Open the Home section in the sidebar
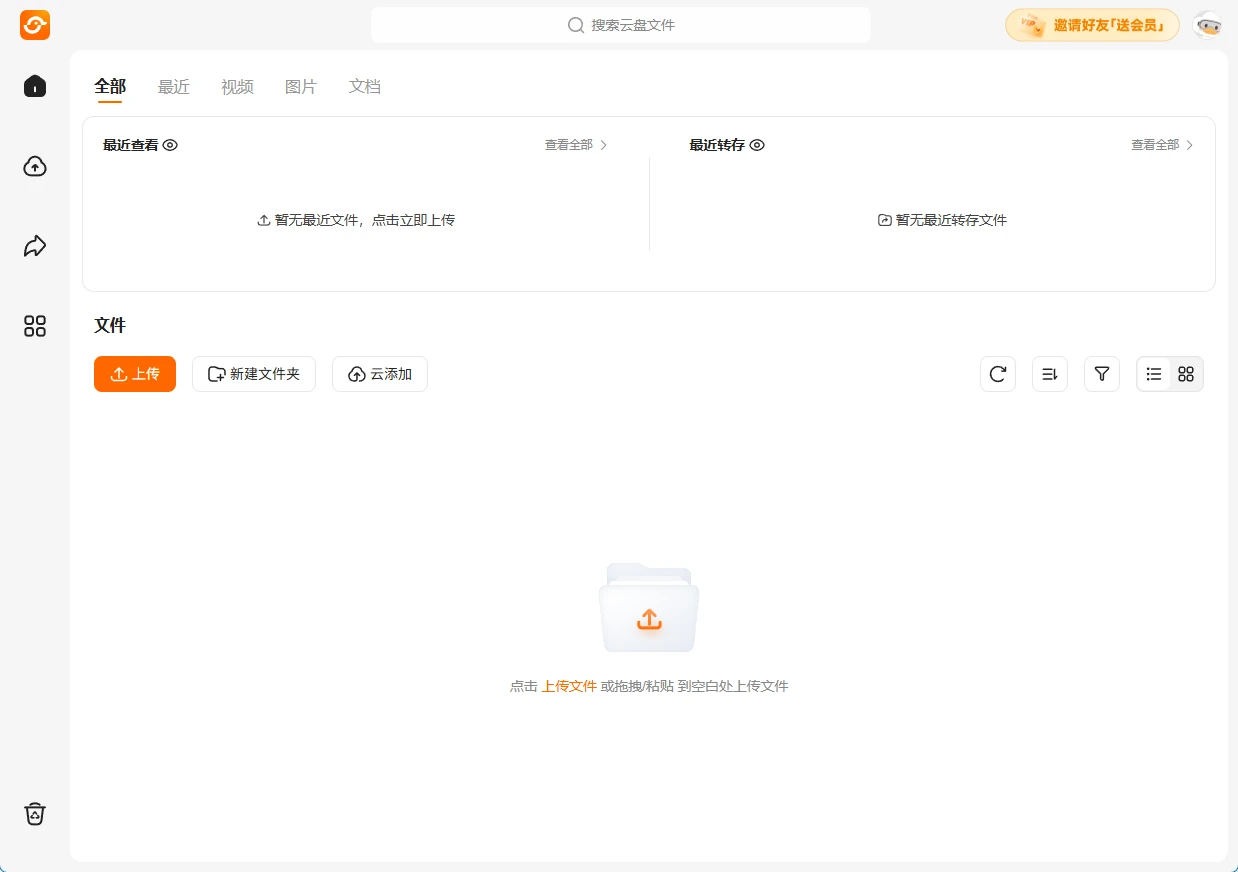This screenshot has width=1238, height=872. pos(34,86)
